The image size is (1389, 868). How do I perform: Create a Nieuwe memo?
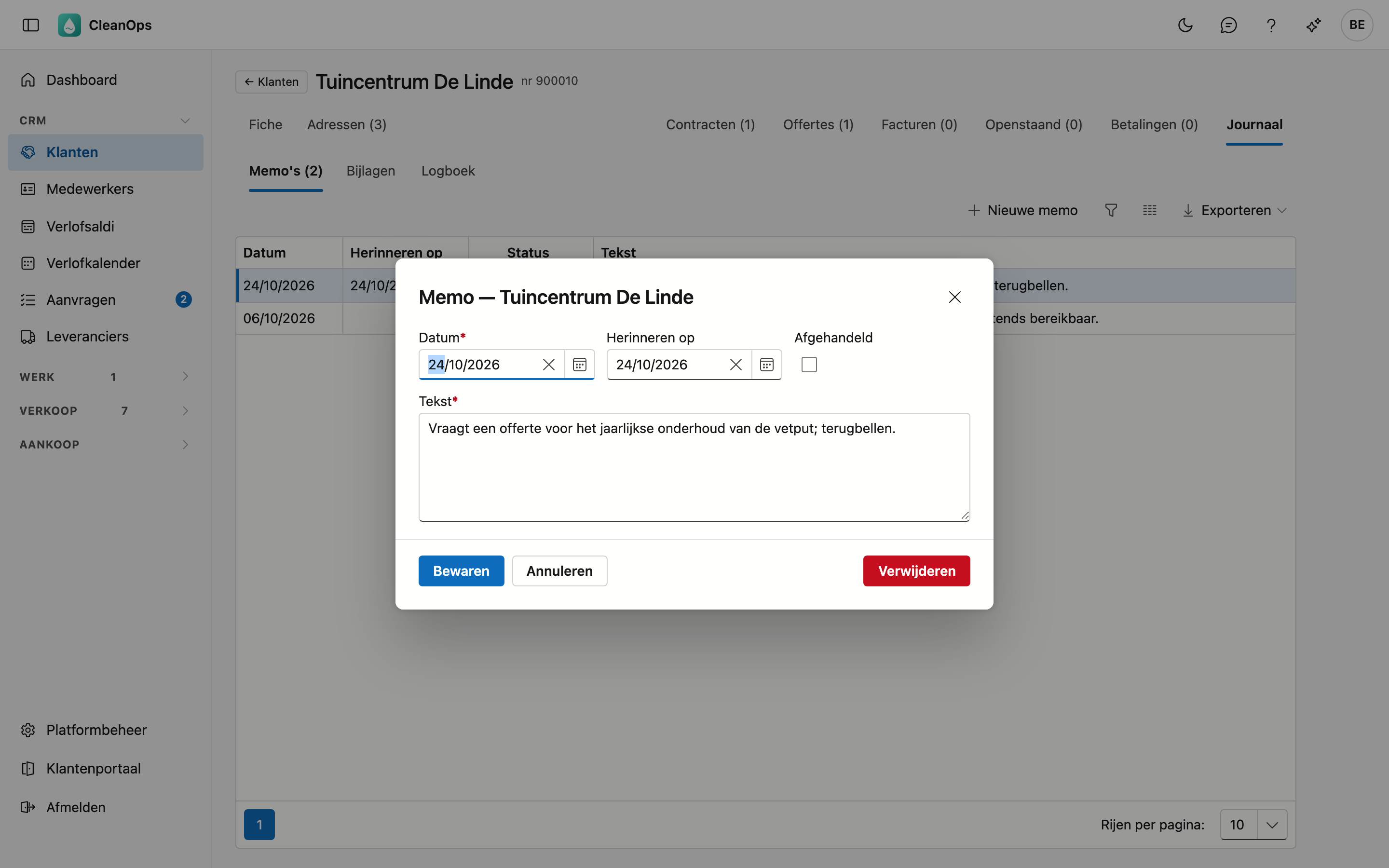[1022, 210]
